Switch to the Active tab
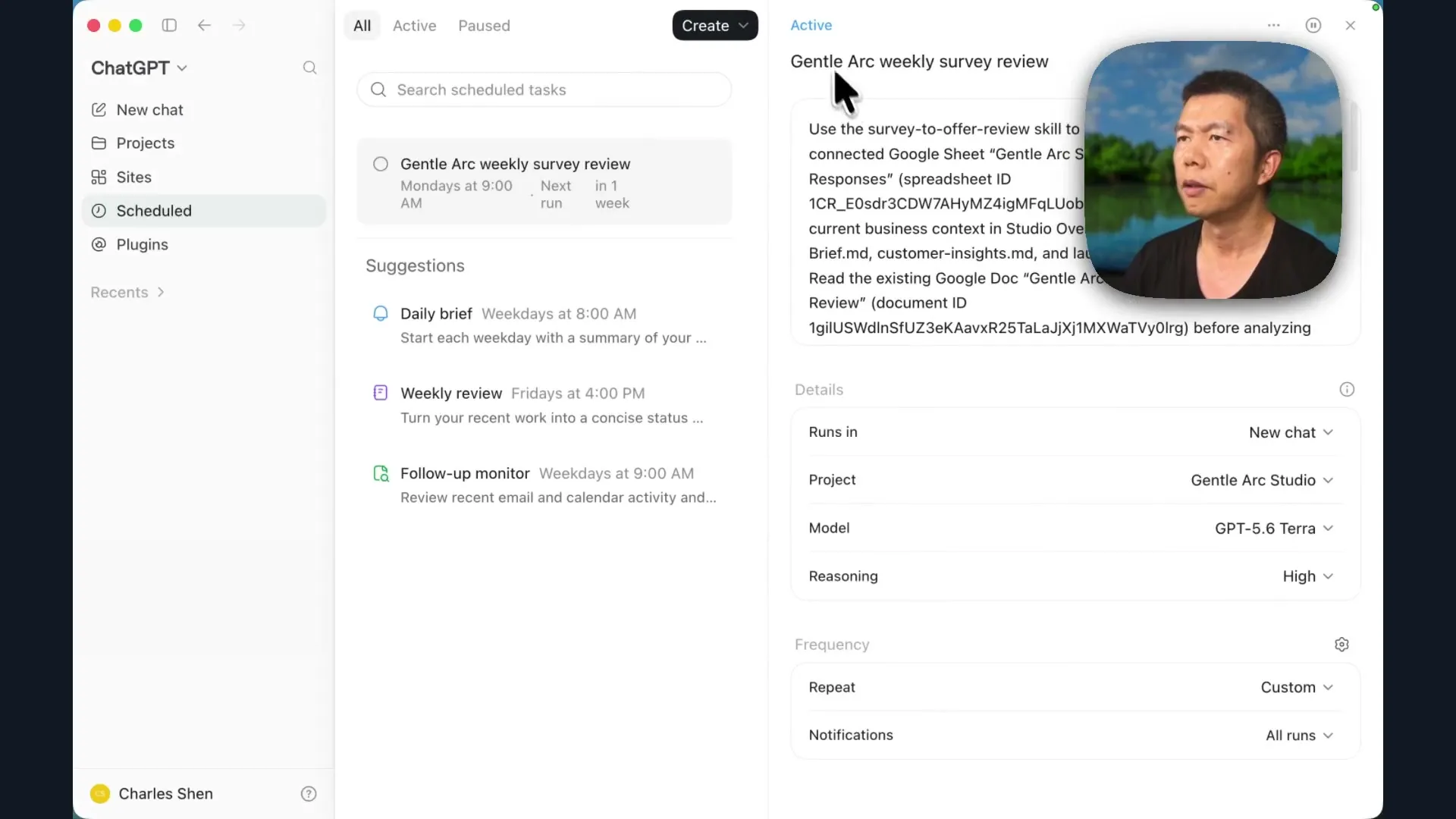 point(414,25)
